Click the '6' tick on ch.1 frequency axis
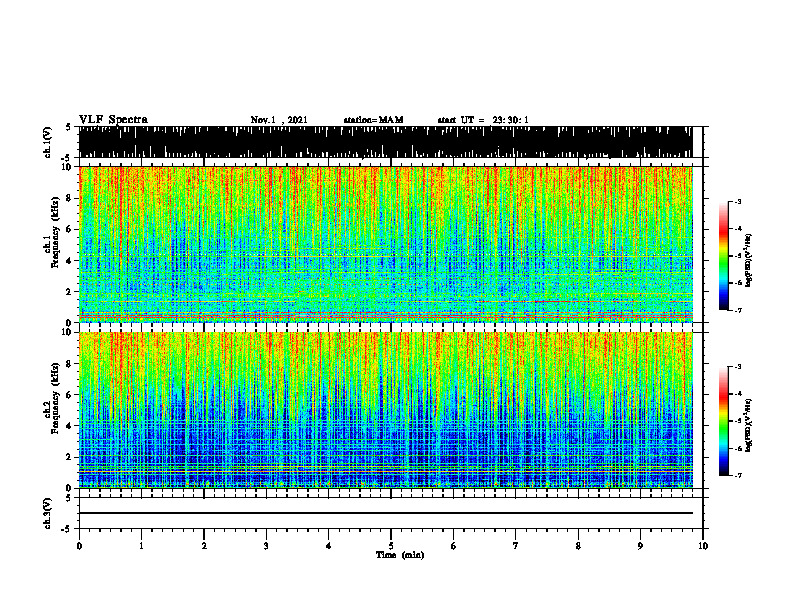Image resolution: width=792 pixels, height=612 pixels. tap(69, 229)
